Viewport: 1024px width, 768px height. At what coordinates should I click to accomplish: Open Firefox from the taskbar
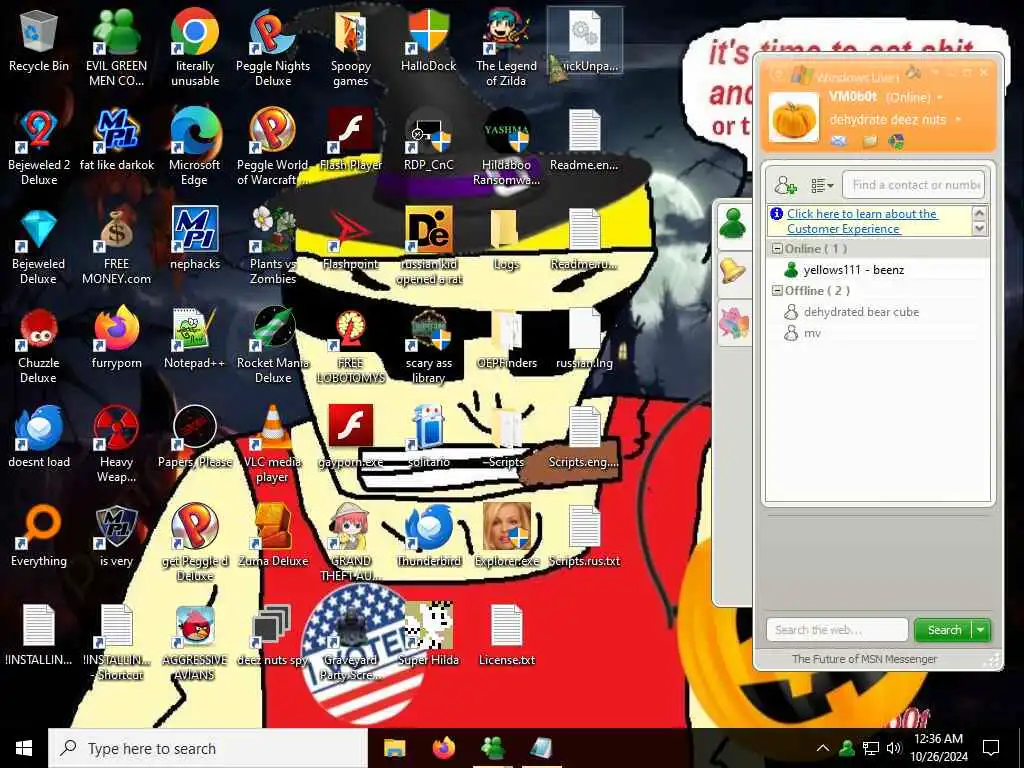coord(443,748)
